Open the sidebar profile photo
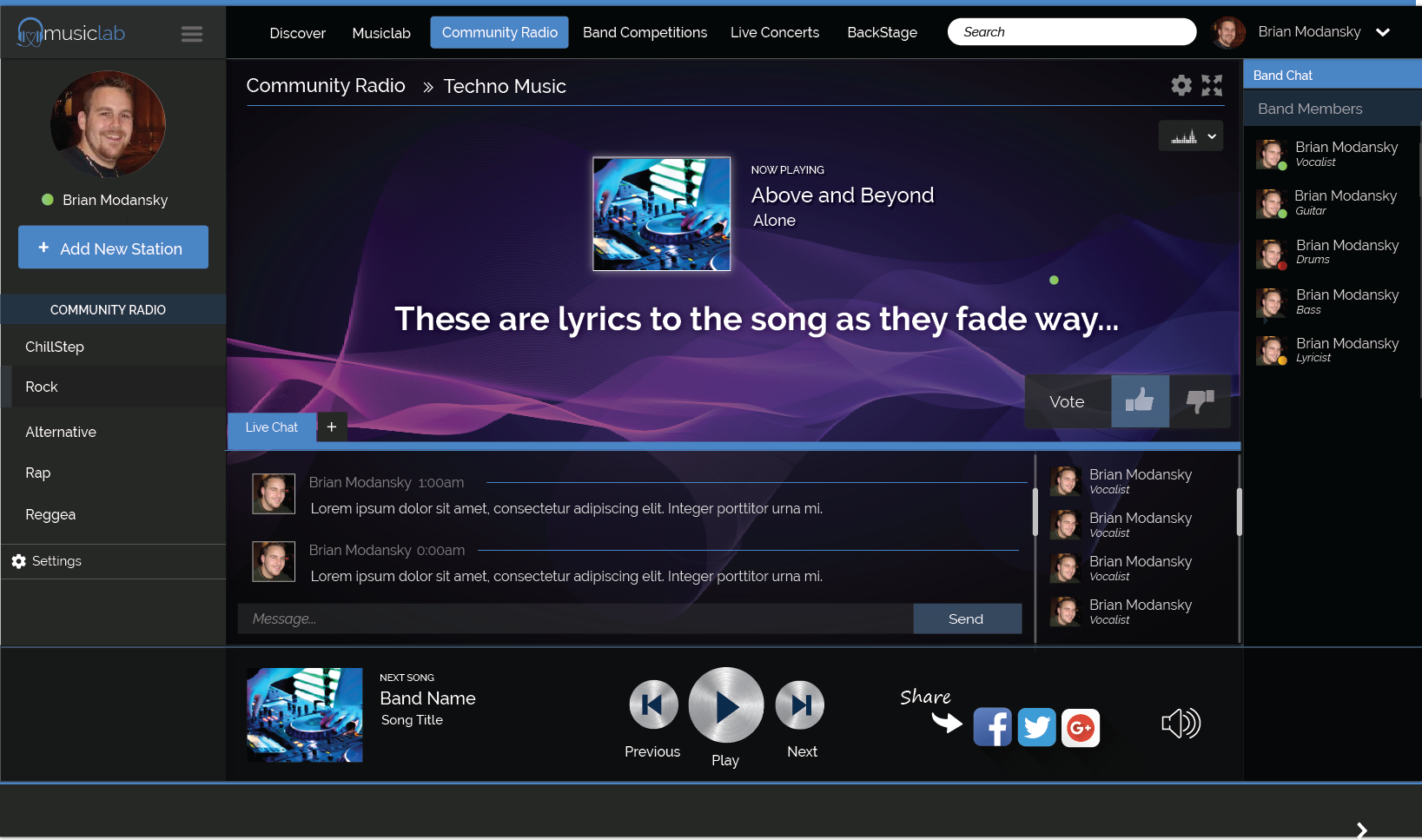Screen dimensions: 1422x840 (x=108, y=124)
